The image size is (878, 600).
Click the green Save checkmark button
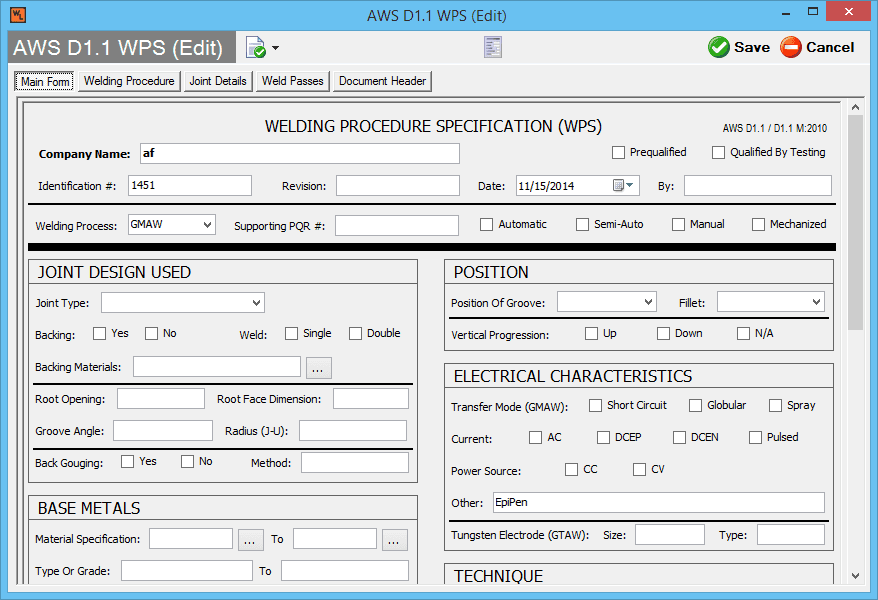click(x=739, y=48)
